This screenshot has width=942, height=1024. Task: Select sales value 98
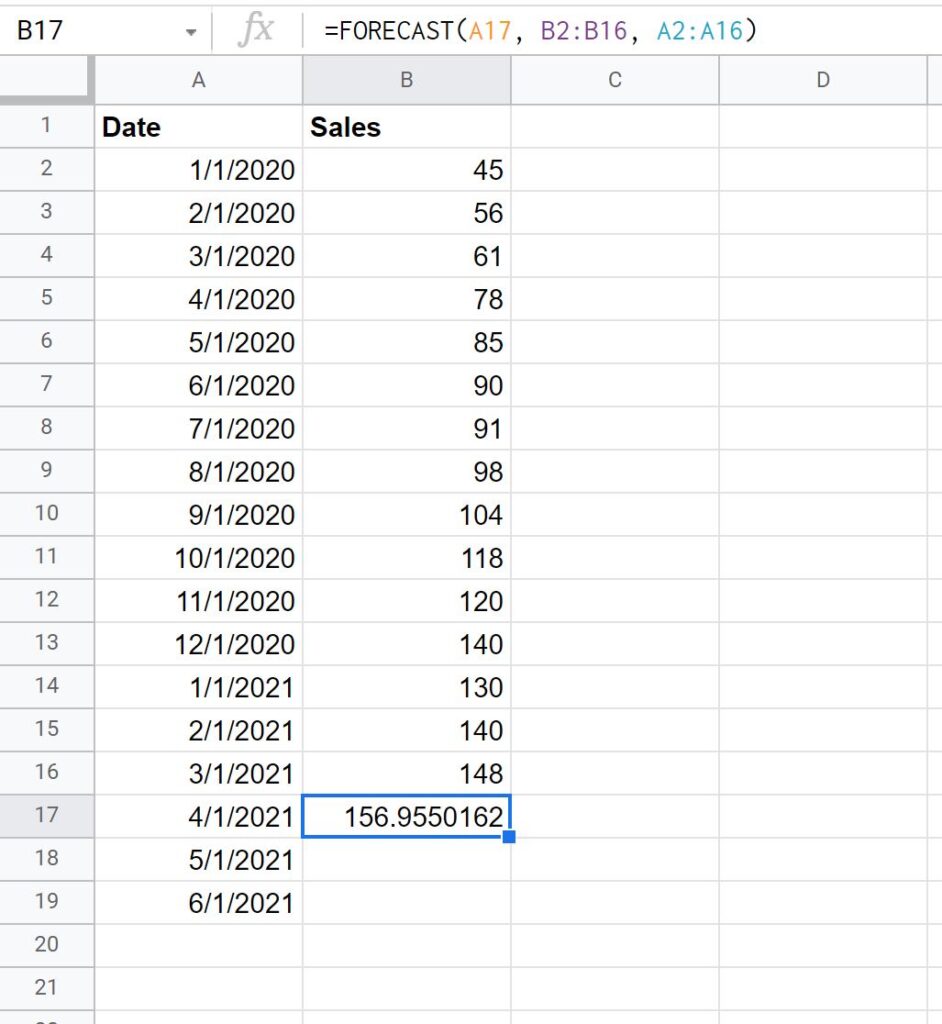[x=406, y=472]
